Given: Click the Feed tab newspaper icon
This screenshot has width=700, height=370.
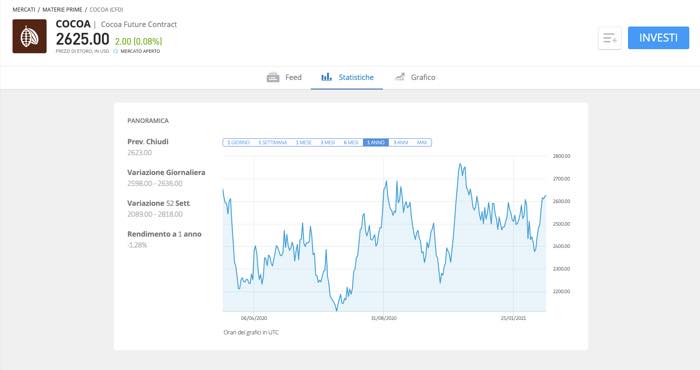Looking at the screenshot, I should [273, 77].
